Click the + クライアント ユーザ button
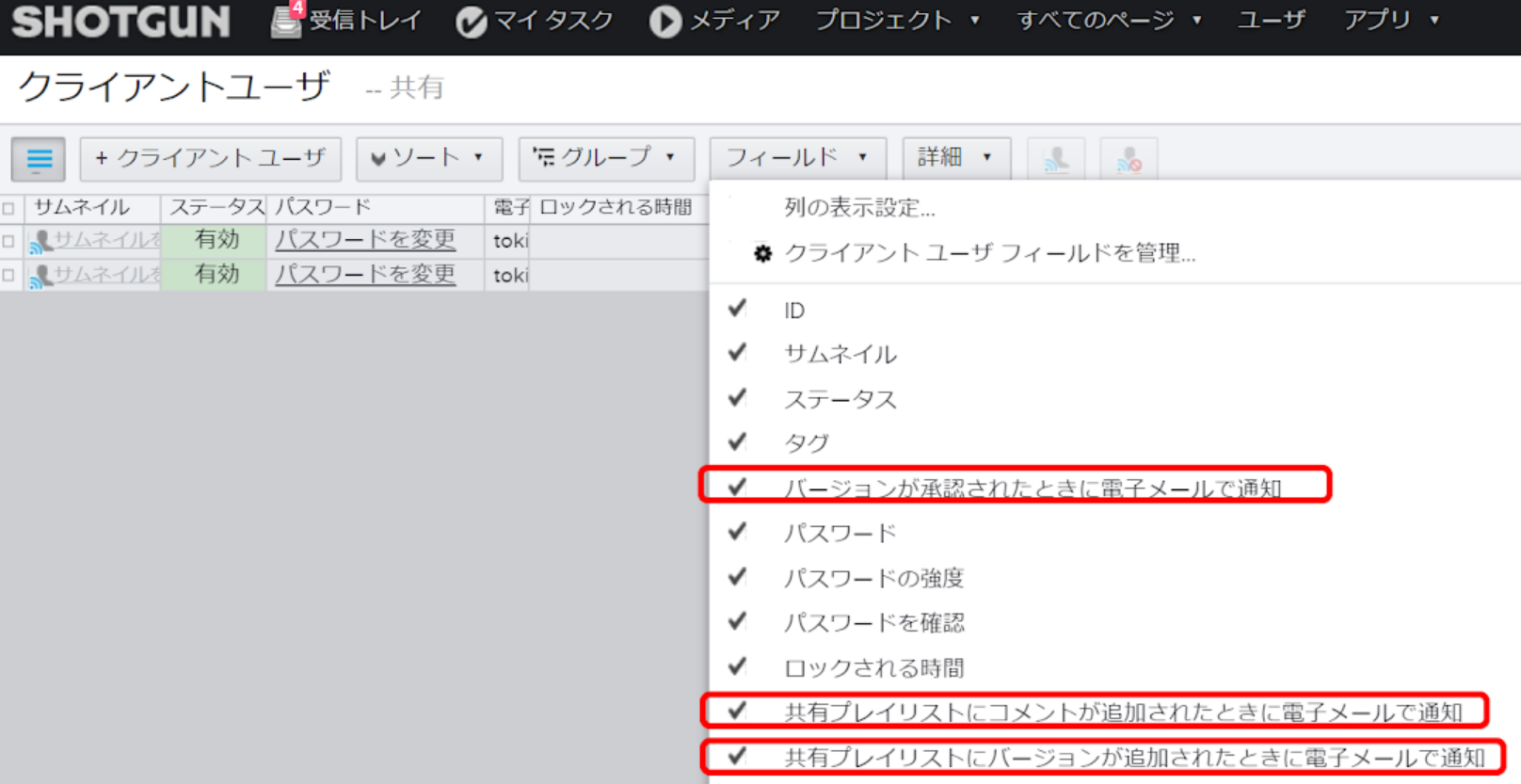 pos(211,158)
